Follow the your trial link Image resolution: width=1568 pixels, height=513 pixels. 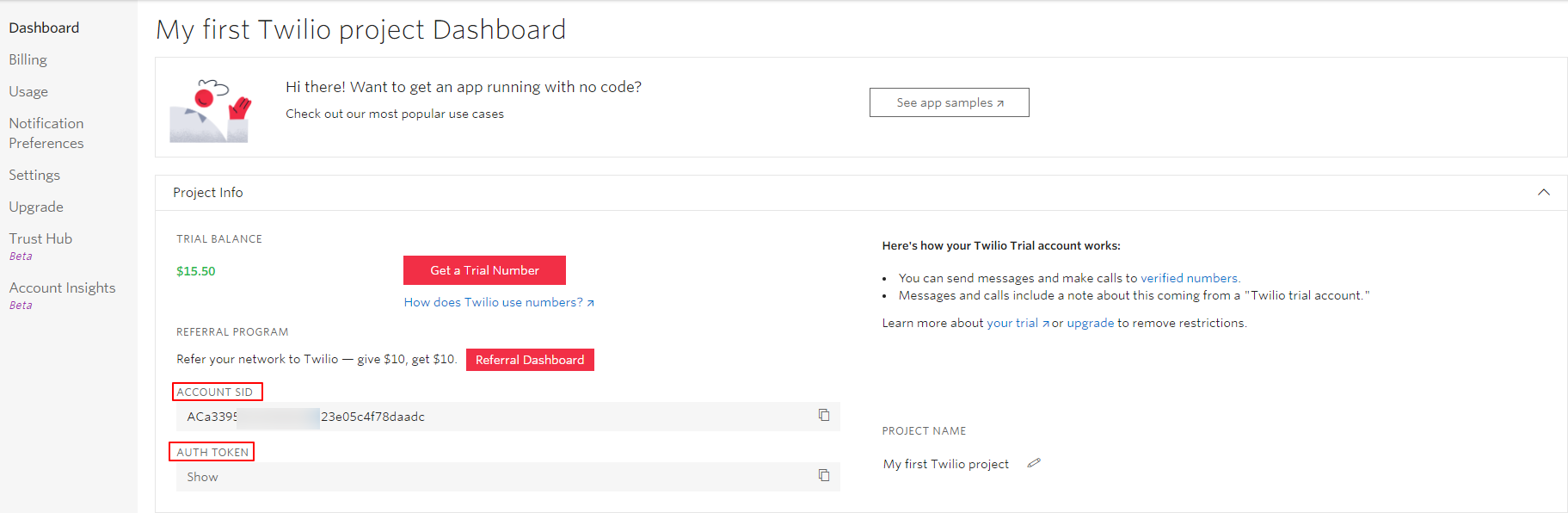click(x=1018, y=323)
